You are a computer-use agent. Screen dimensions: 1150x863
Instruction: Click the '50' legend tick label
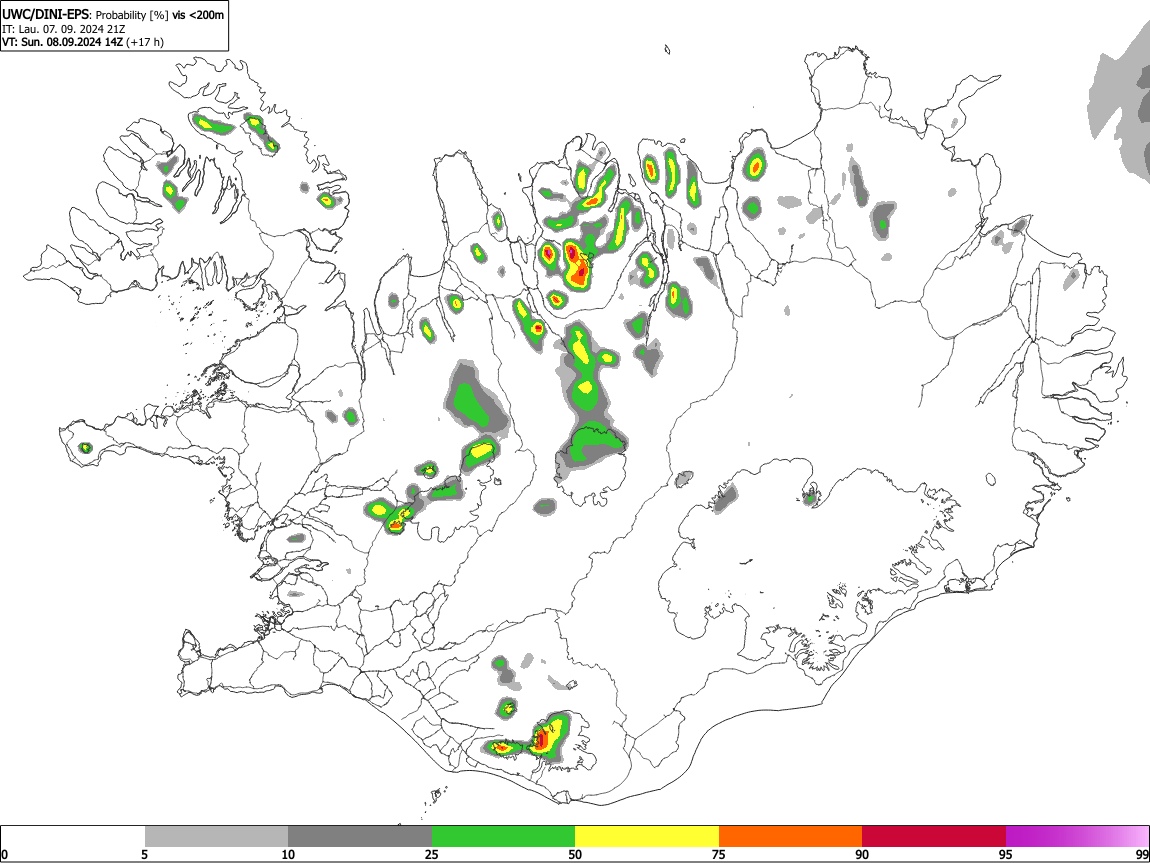pos(575,855)
